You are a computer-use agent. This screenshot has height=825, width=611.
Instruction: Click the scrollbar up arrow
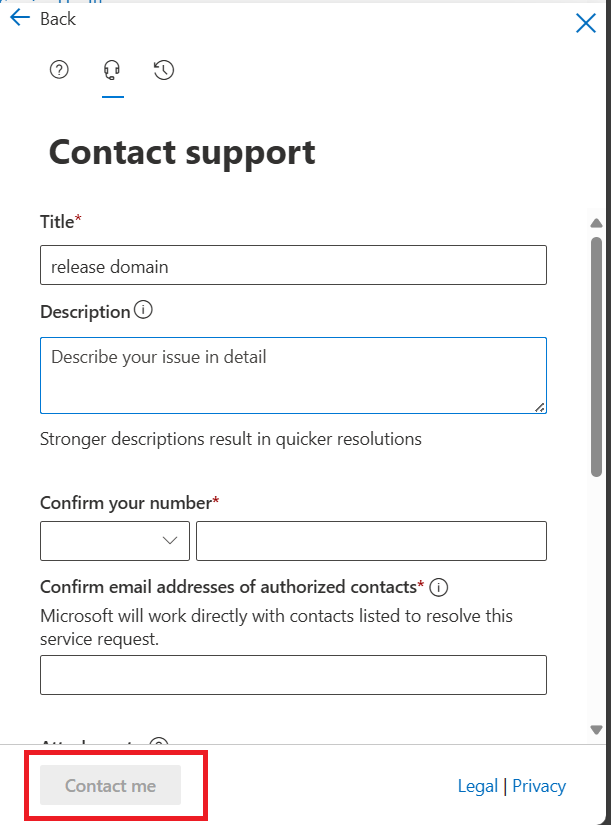point(596,223)
